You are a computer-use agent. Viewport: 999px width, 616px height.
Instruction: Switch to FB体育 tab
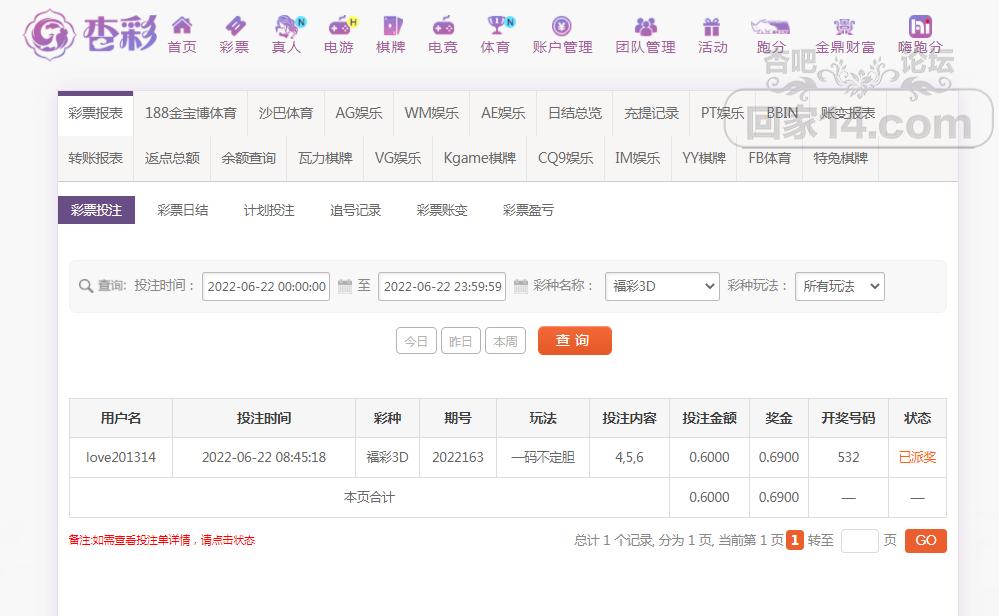coord(770,158)
